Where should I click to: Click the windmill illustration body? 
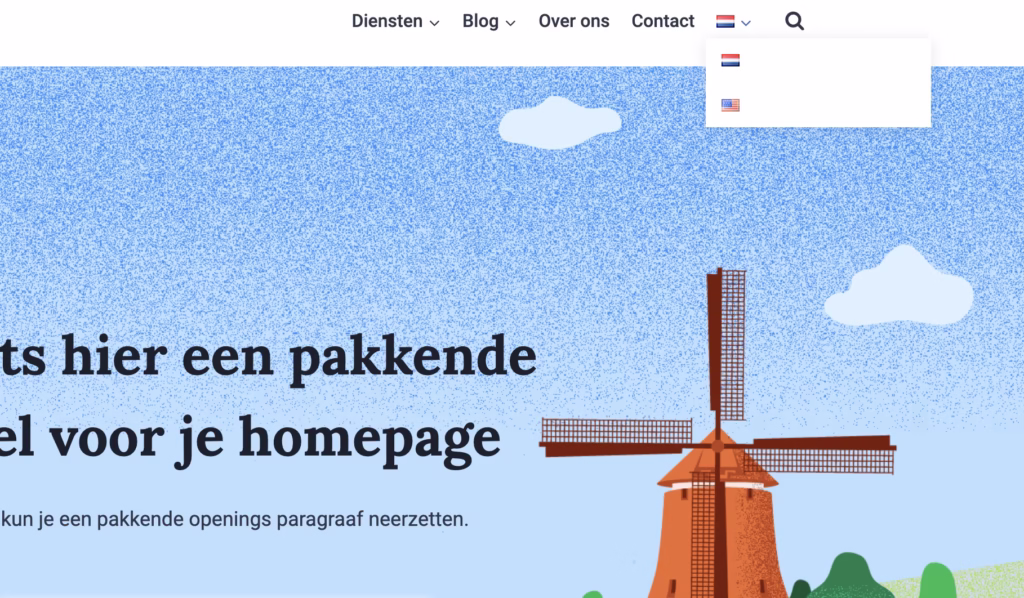[717, 530]
